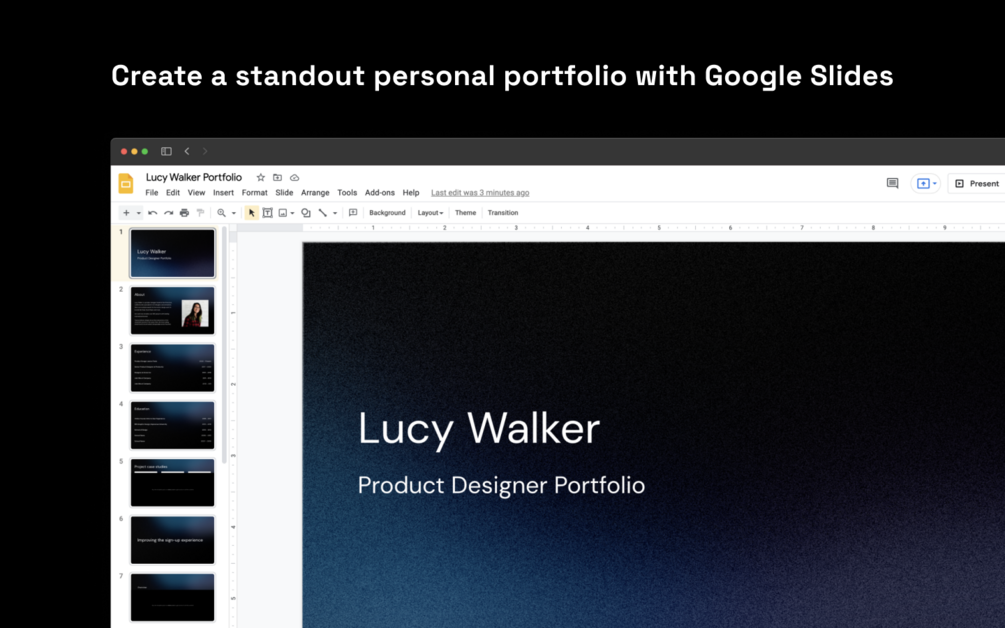Select slide 6 Improving the sign-up experience thumbnail

point(172,540)
